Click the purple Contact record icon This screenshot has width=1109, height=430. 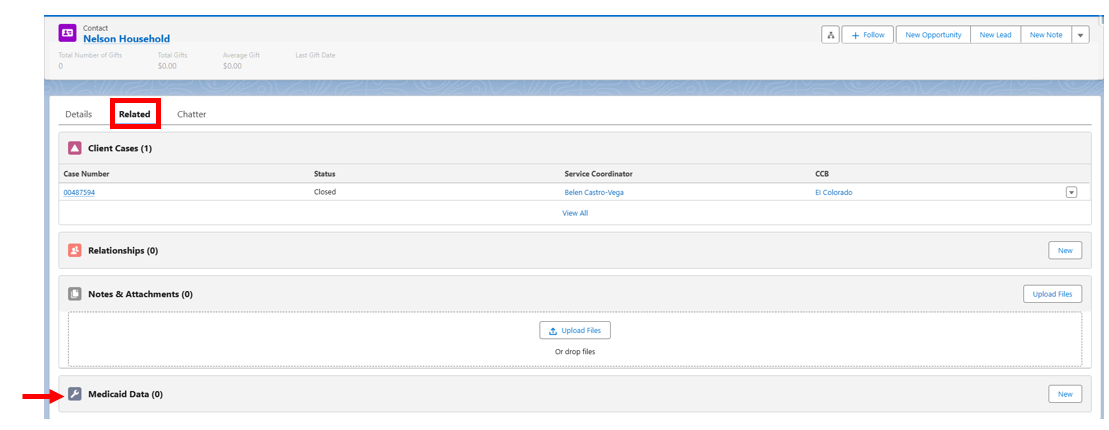coord(67,33)
